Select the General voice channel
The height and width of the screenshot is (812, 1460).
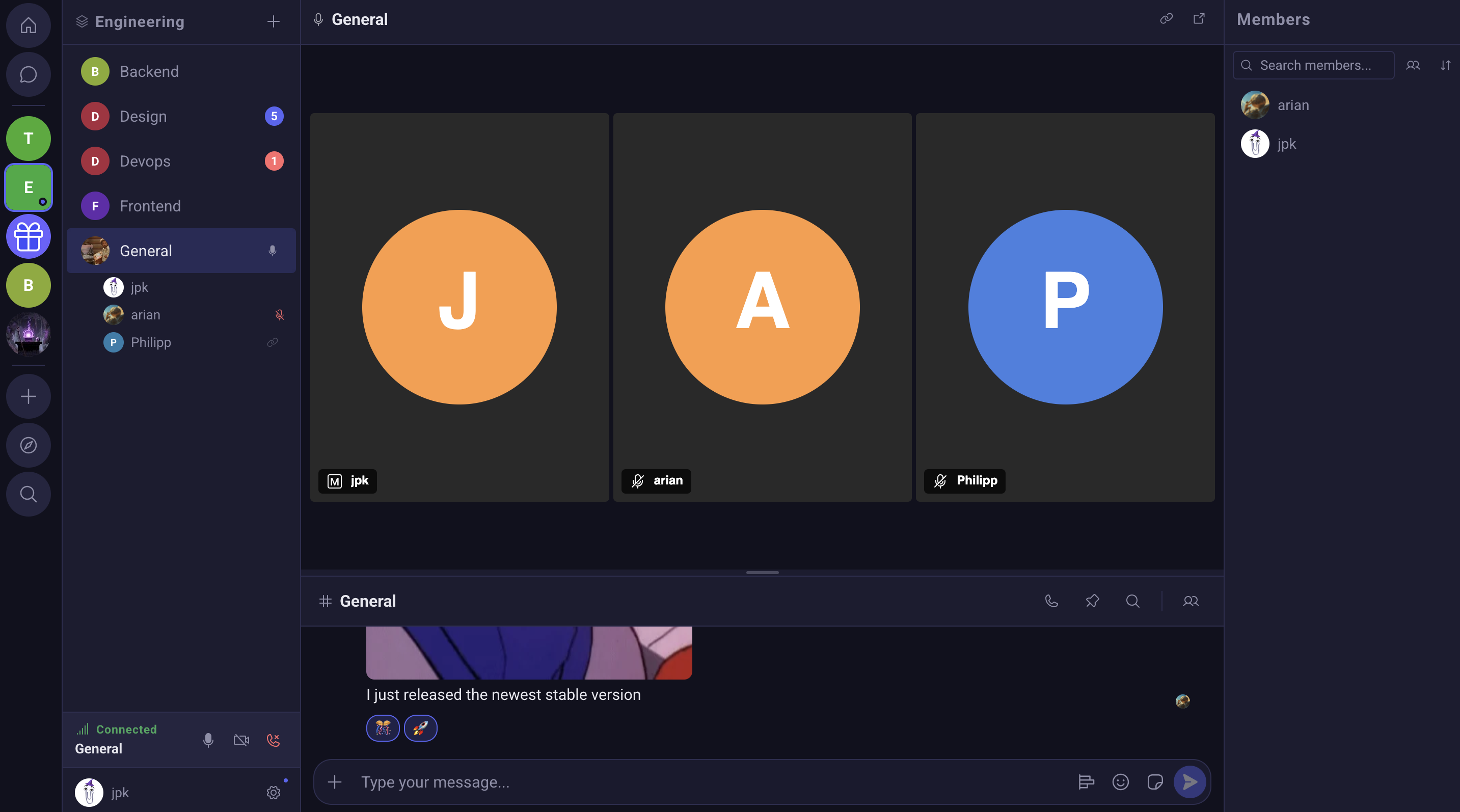click(x=181, y=251)
